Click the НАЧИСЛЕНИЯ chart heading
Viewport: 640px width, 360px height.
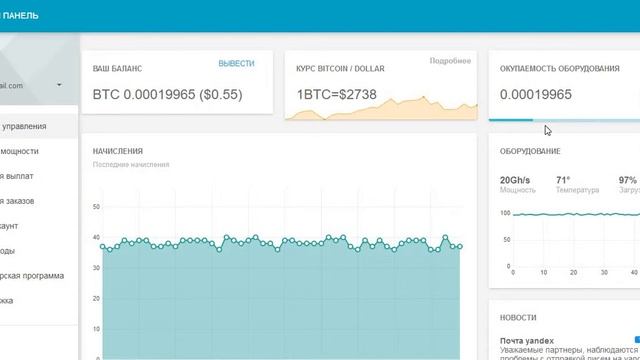118,151
